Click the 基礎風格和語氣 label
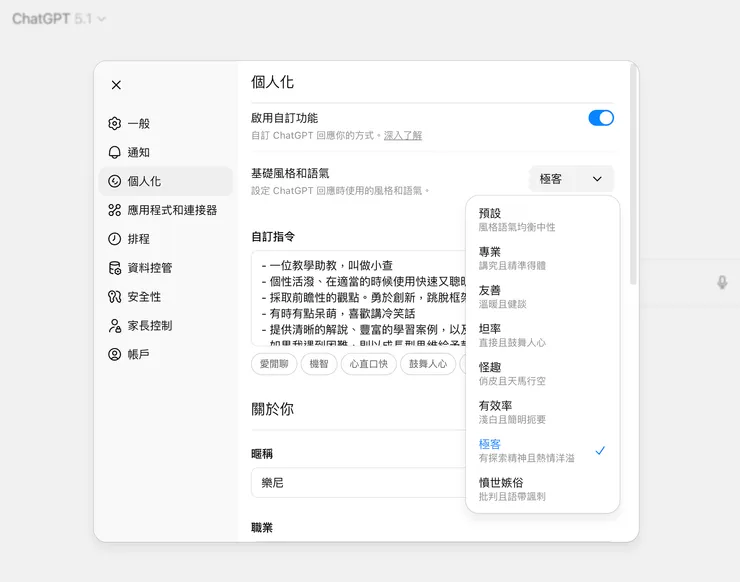This screenshot has height=582, width=740. click(290, 173)
